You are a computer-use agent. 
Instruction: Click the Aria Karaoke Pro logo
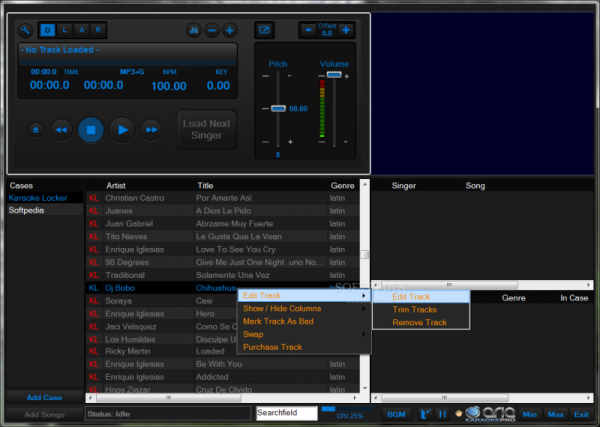(x=491, y=414)
